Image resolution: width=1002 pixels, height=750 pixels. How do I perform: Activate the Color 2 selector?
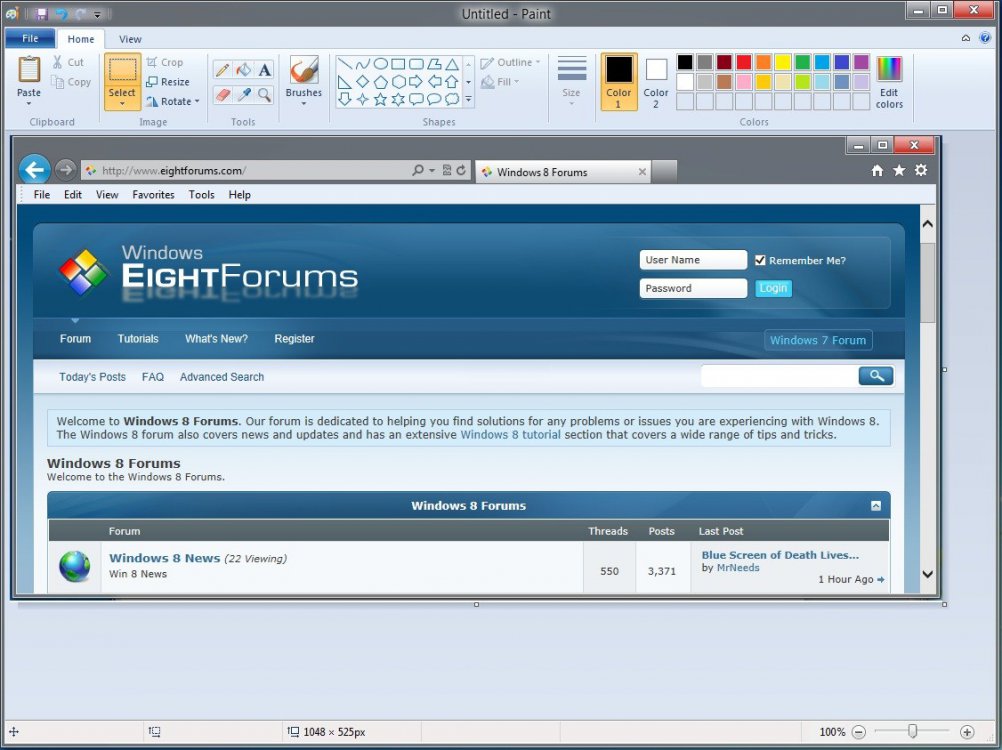pos(656,81)
